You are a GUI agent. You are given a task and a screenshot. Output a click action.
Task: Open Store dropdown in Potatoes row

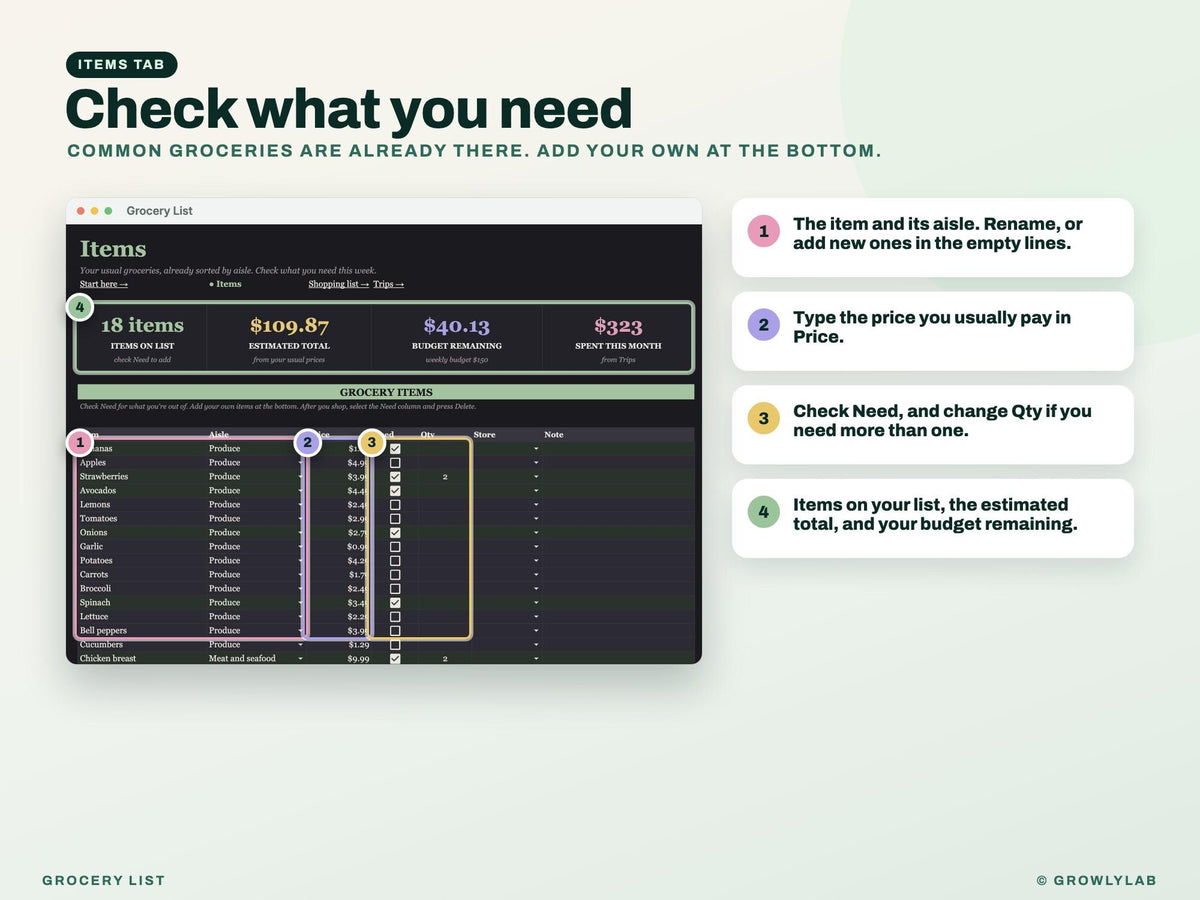coord(536,561)
